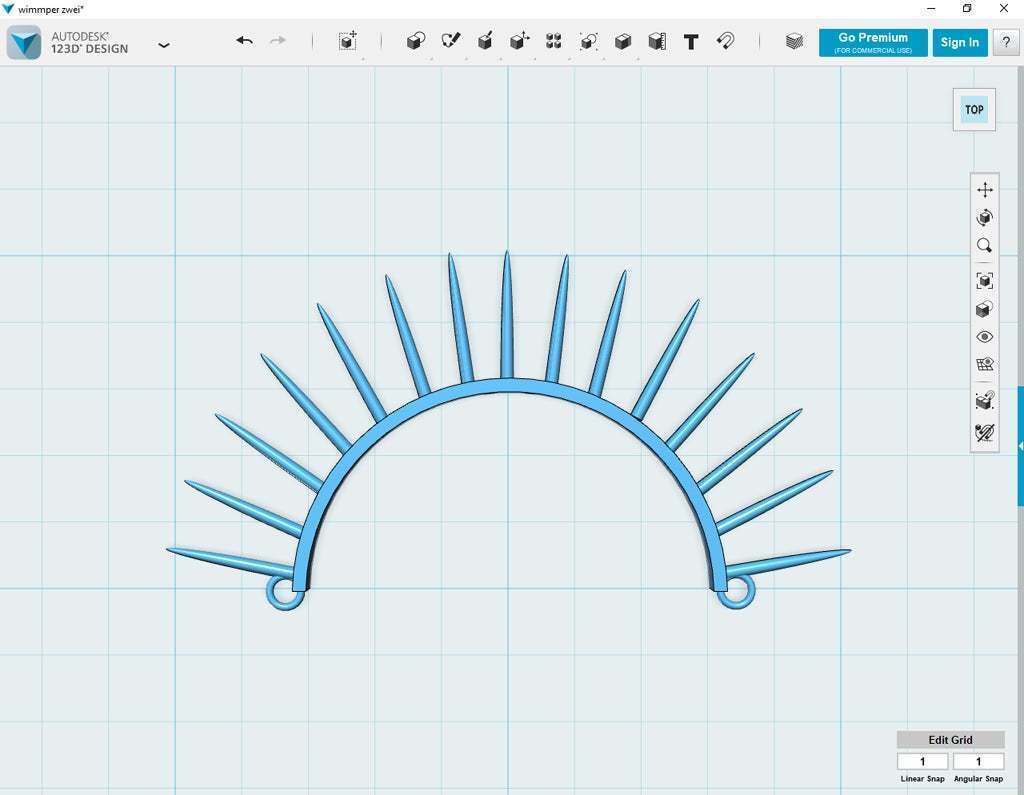The image size is (1024, 795).
Task: Click the Linear Snap value field
Action: pos(923,762)
